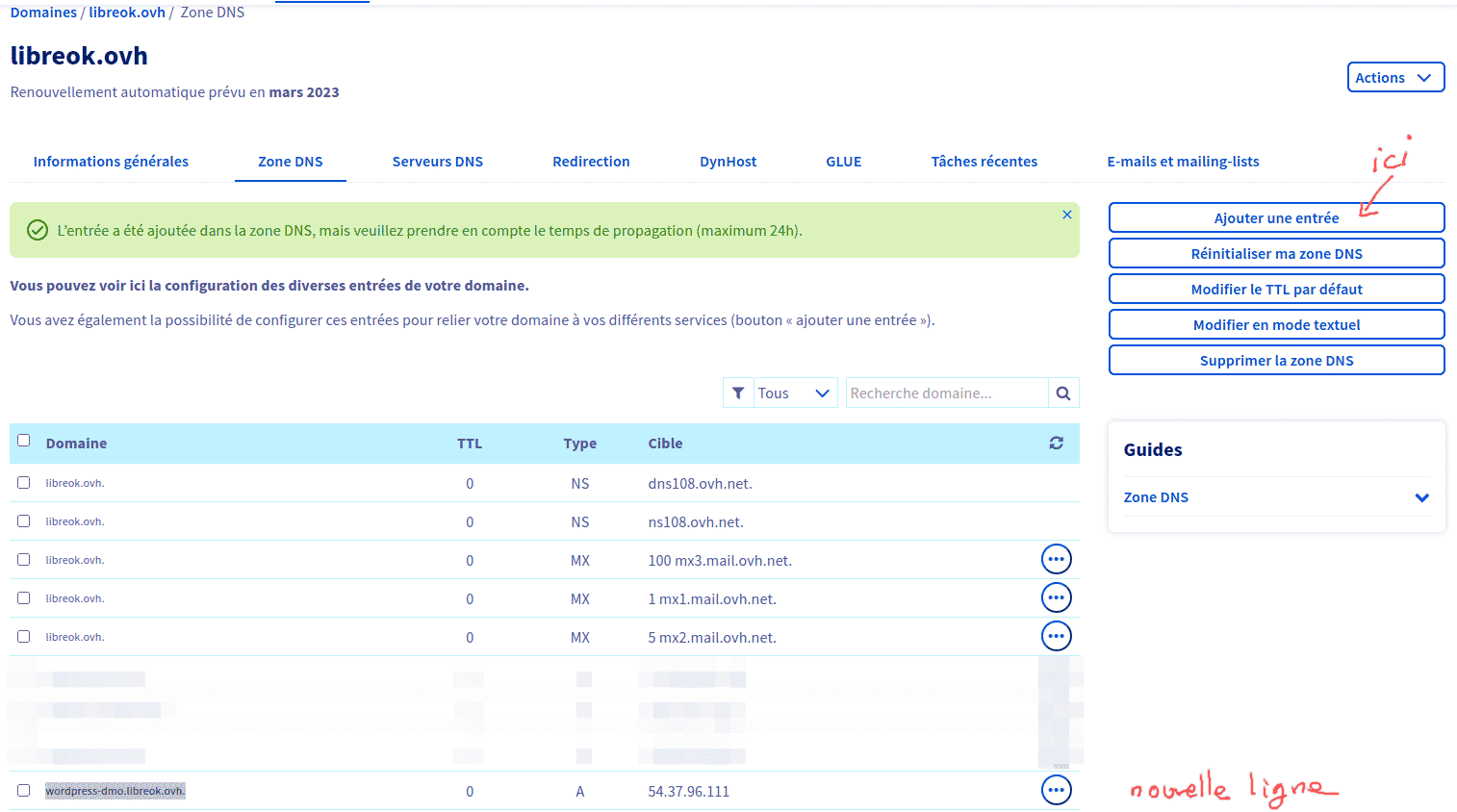Image resolution: width=1457 pixels, height=812 pixels.
Task: Click Ajouter une entrée
Action: coord(1276,217)
